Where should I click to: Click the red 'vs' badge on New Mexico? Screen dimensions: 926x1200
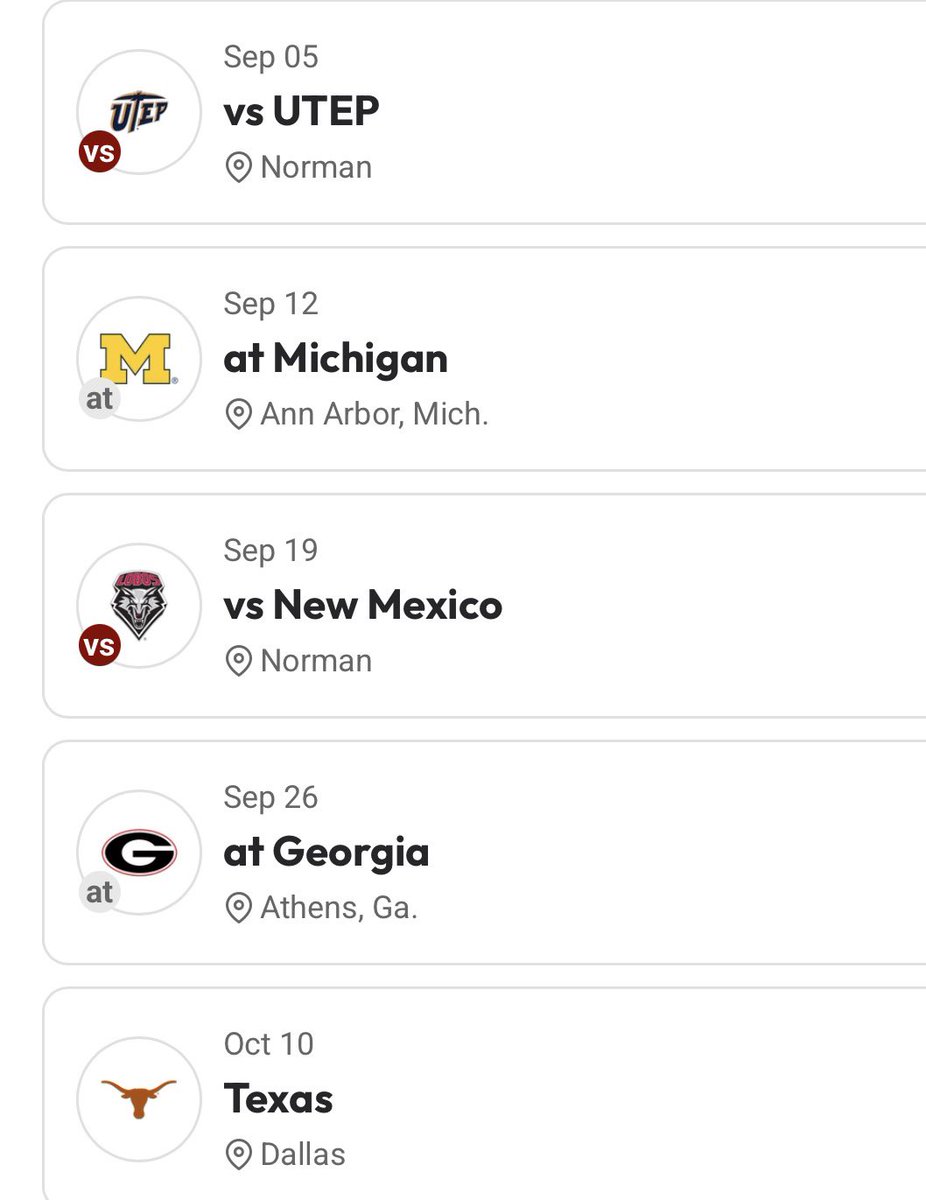(99, 646)
